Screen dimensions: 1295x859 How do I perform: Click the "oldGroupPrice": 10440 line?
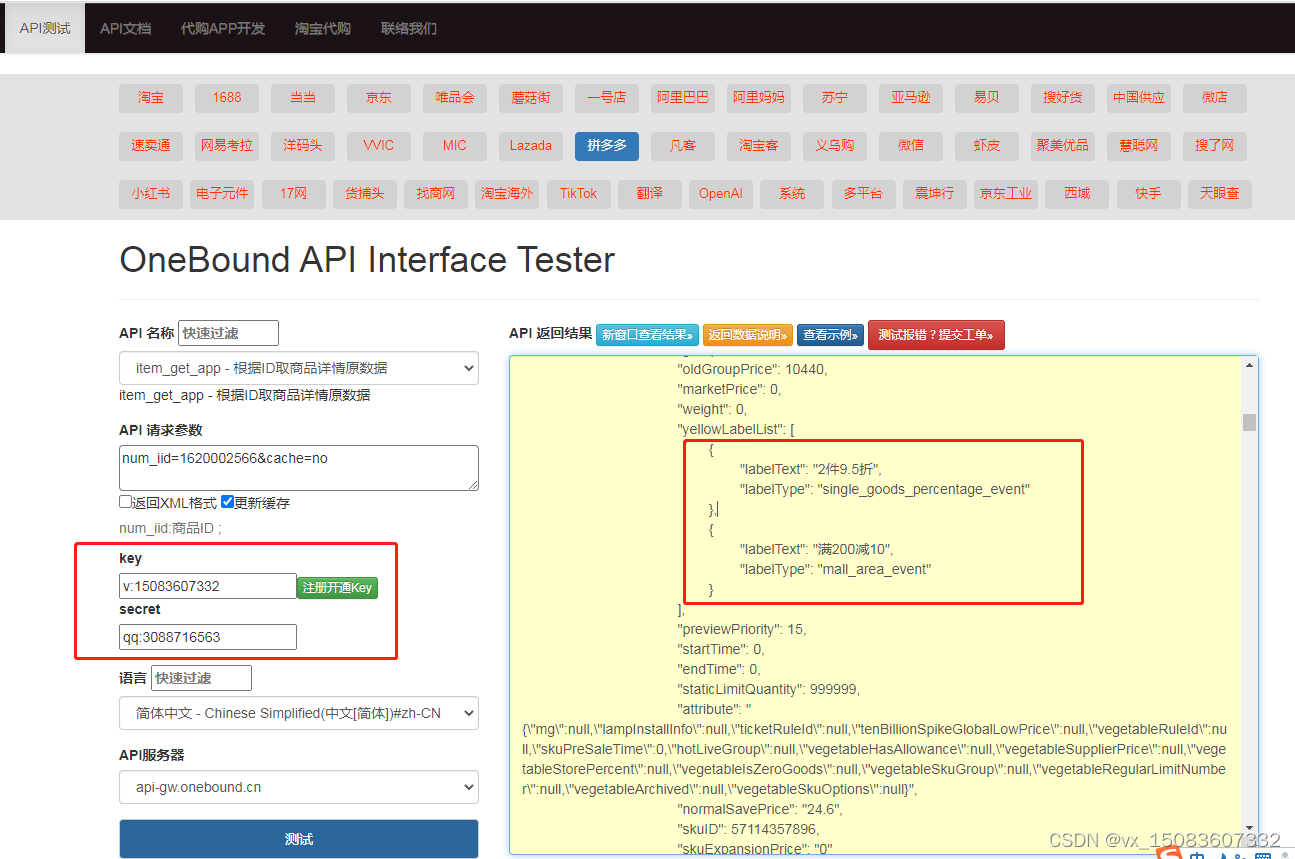pyautogui.click(x=753, y=369)
